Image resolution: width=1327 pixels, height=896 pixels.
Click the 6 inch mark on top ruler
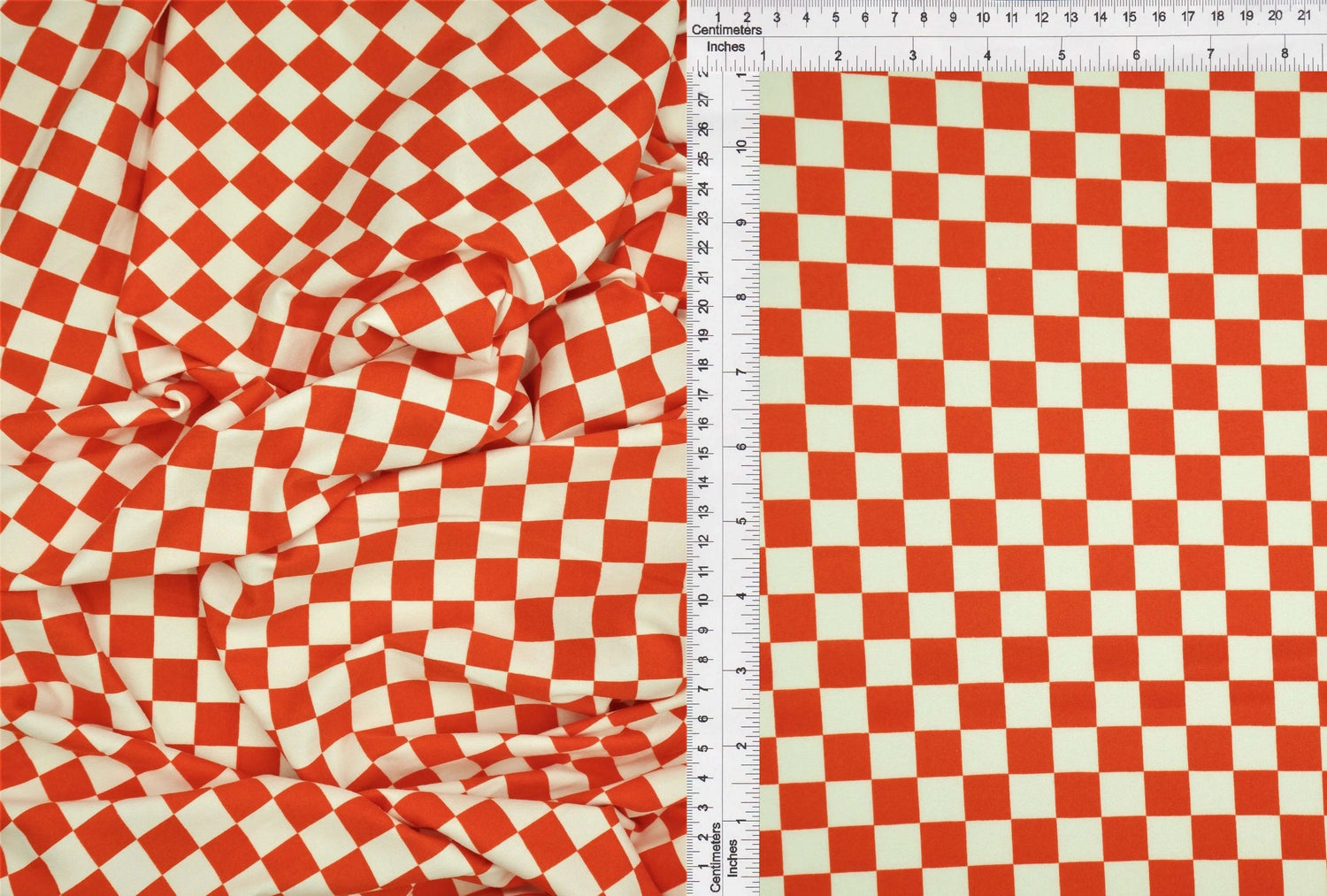[1136, 55]
